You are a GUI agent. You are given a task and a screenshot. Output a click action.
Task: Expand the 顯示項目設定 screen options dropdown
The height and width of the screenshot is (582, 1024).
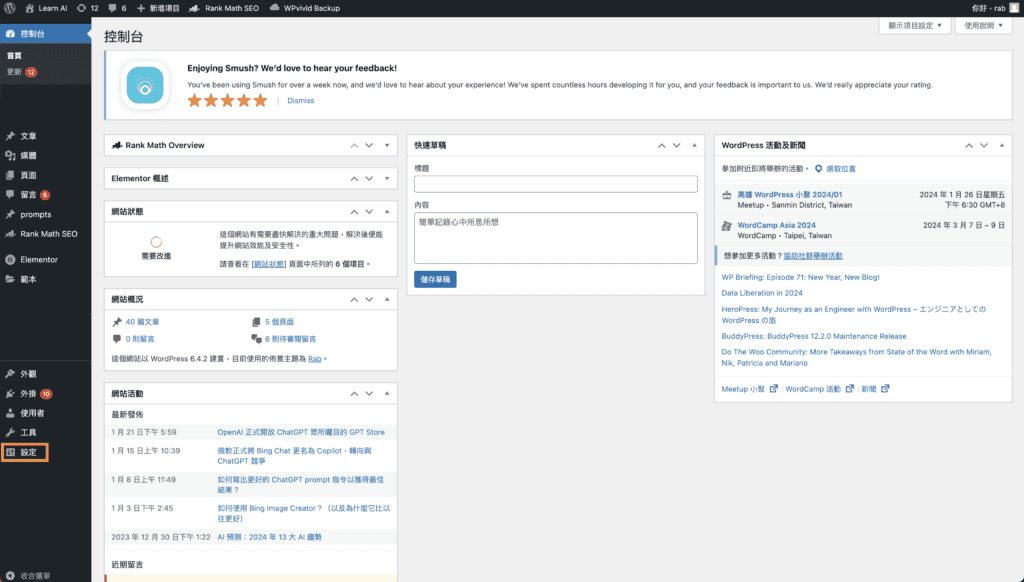[x=914, y=26]
